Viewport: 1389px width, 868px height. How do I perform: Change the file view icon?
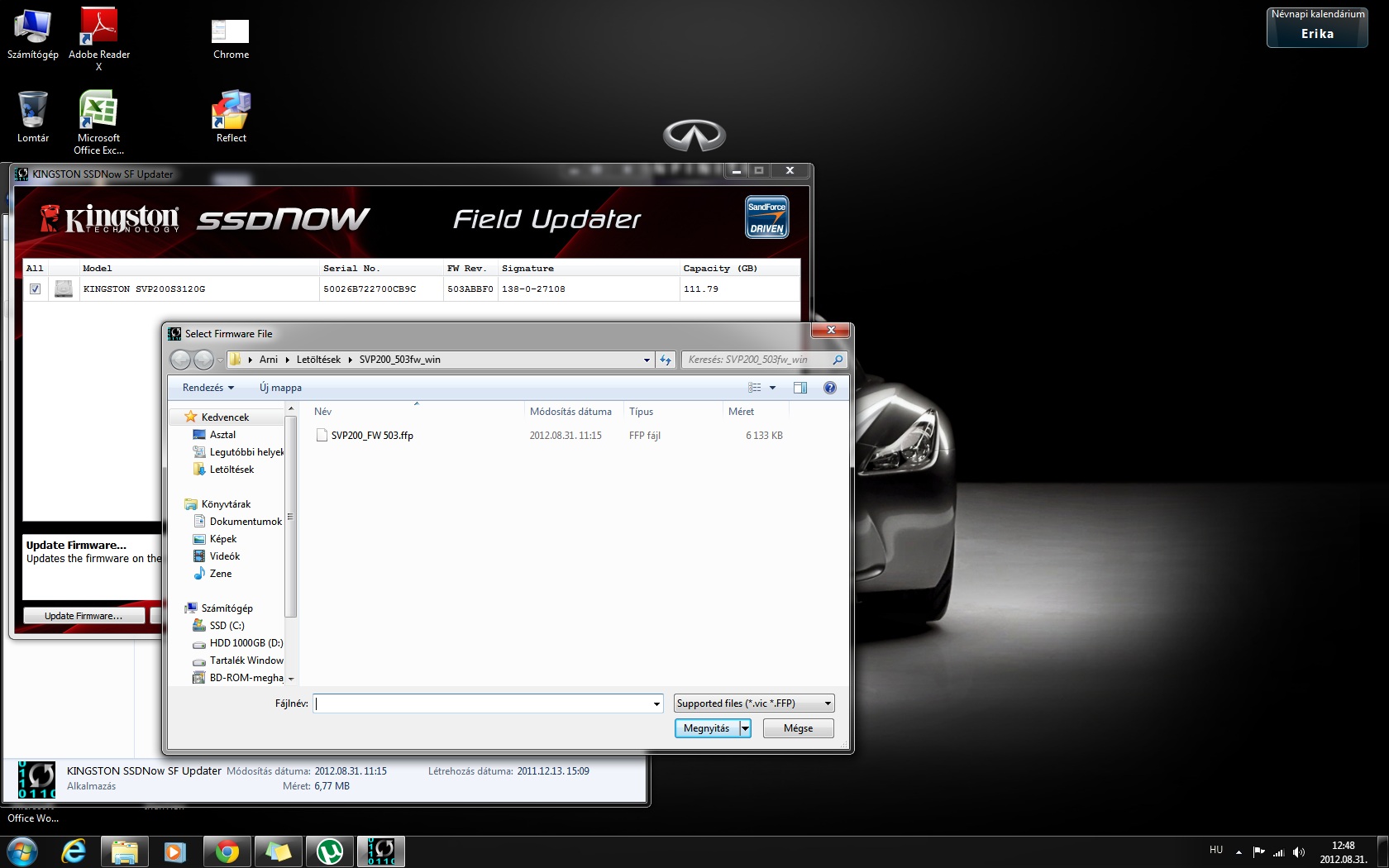[x=755, y=388]
